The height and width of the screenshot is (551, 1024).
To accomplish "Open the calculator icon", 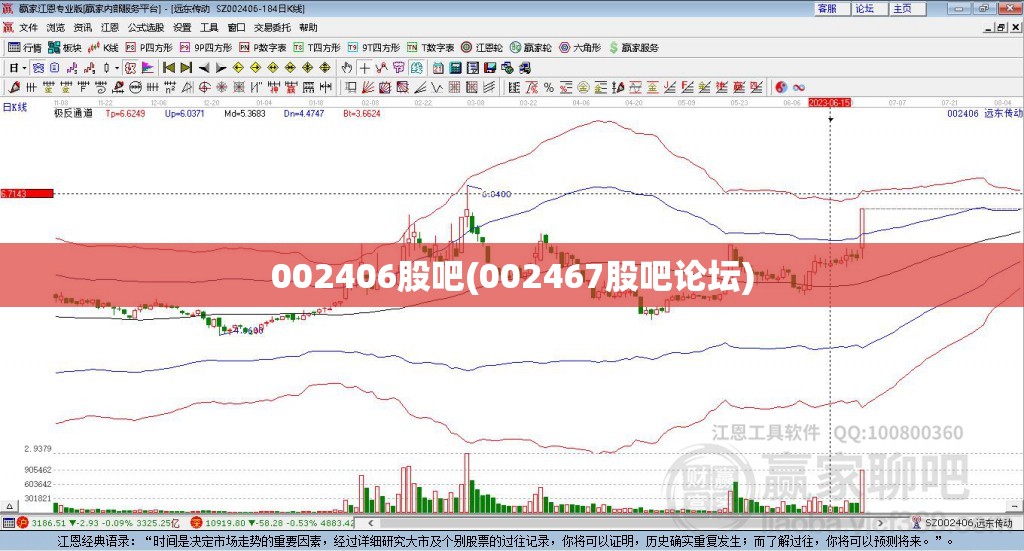I will [455, 68].
